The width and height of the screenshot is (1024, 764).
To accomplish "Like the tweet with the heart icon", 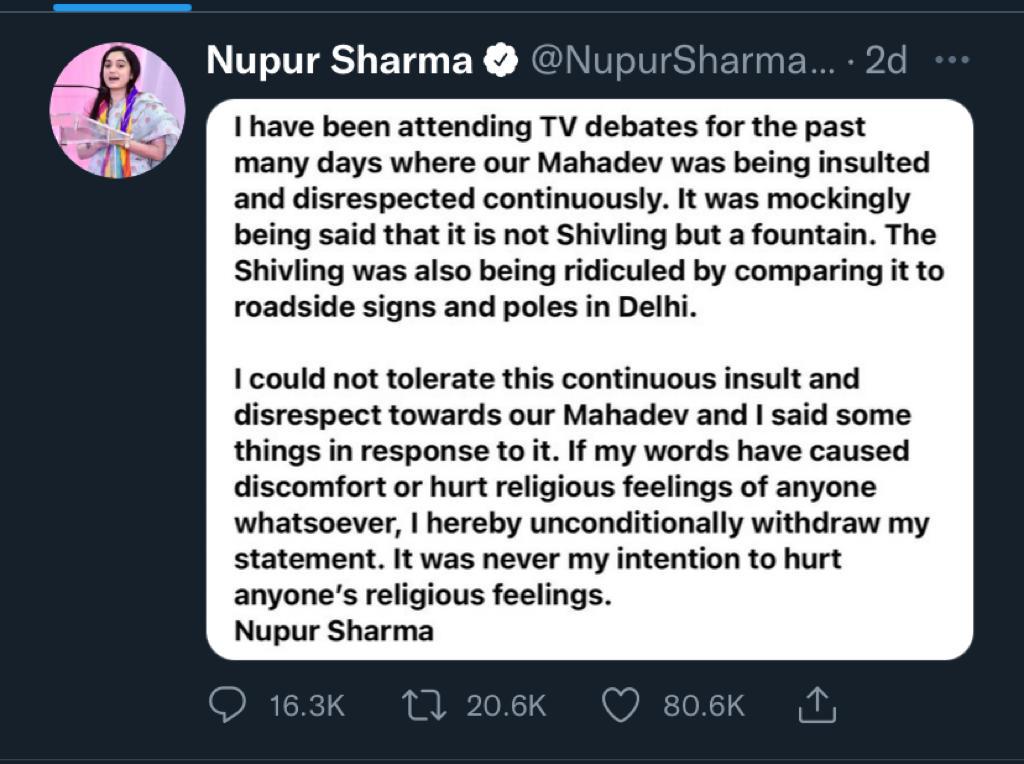I will coord(620,706).
